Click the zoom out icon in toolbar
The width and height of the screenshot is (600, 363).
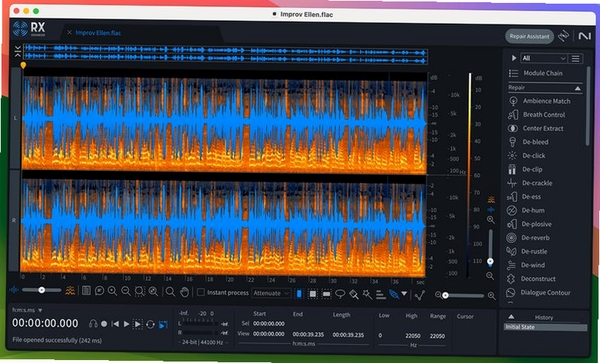pos(126,291)
